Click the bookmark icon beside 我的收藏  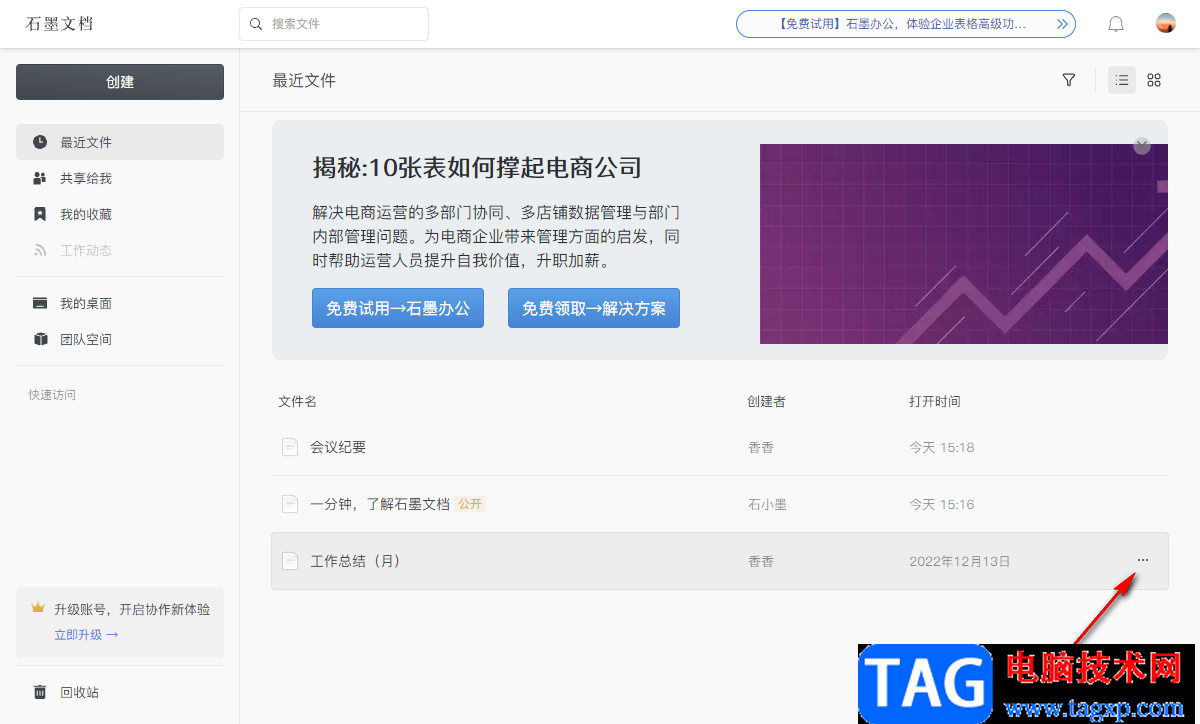click(40, 214)
